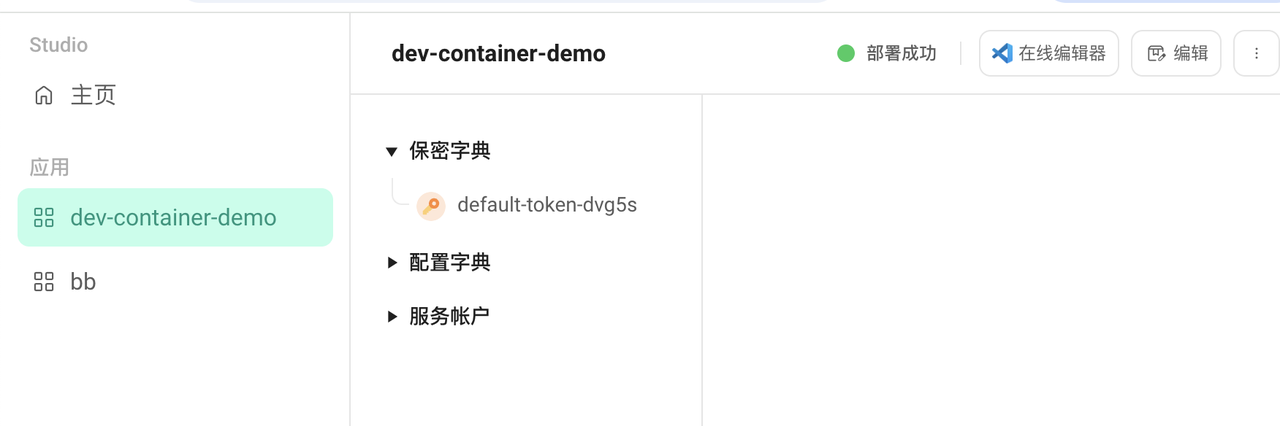Click the grid icon next to bb
Image resolution: width=1280 pixels, height=426 pixels.
44,282
